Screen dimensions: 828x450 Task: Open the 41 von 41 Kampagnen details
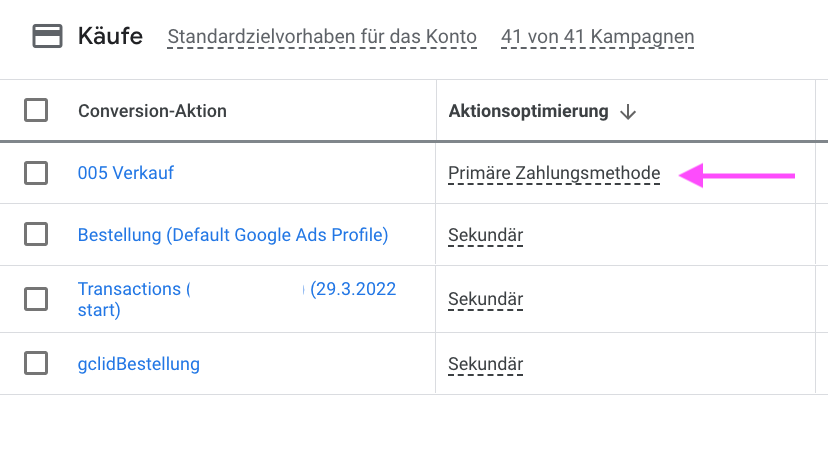598,36
